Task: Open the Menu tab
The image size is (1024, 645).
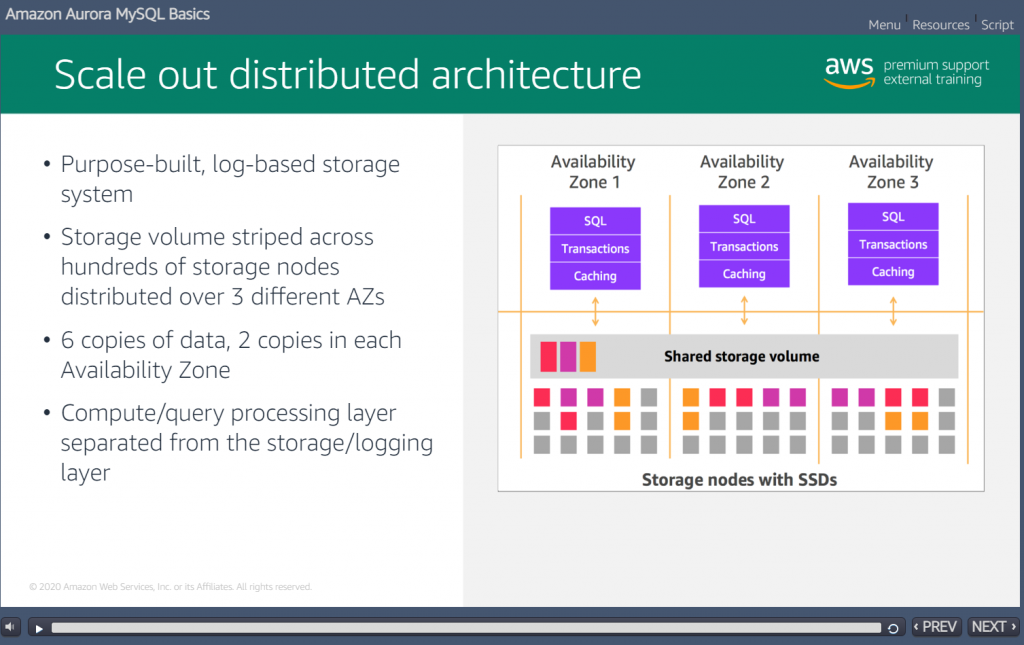Action: (x=884, y=25)
